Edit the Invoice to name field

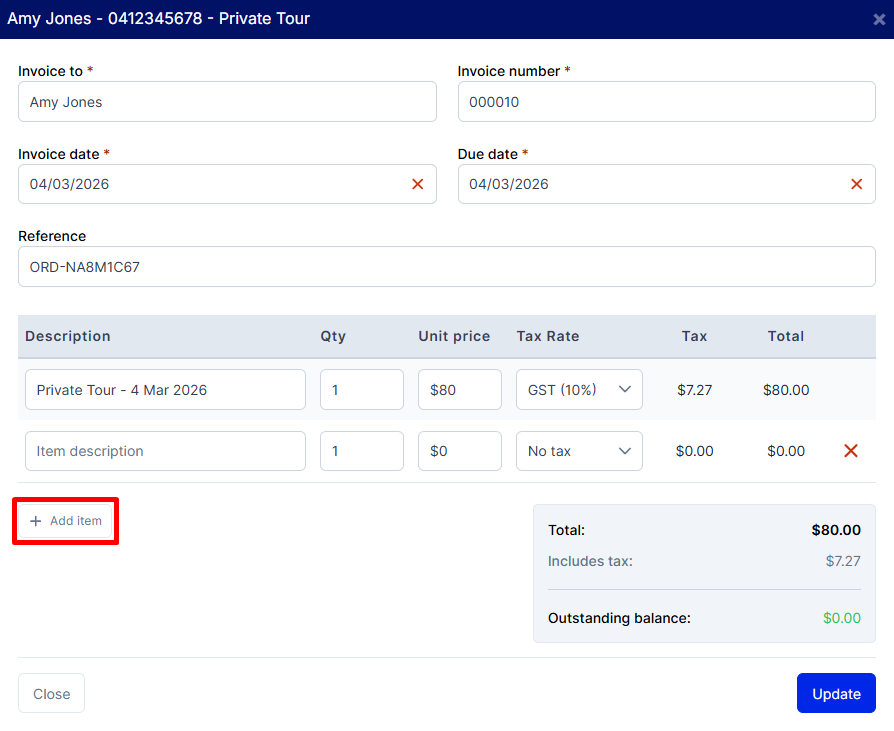[227, 102]
